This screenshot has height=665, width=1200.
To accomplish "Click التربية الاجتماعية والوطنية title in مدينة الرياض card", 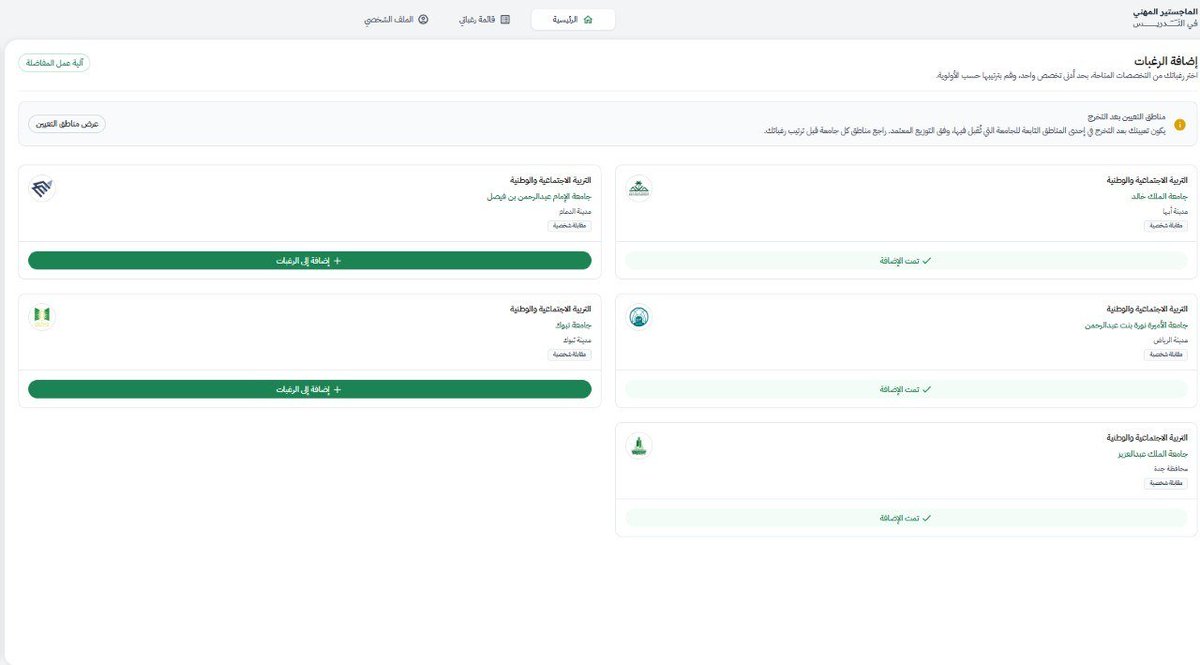I will (x=1148, y=309).
